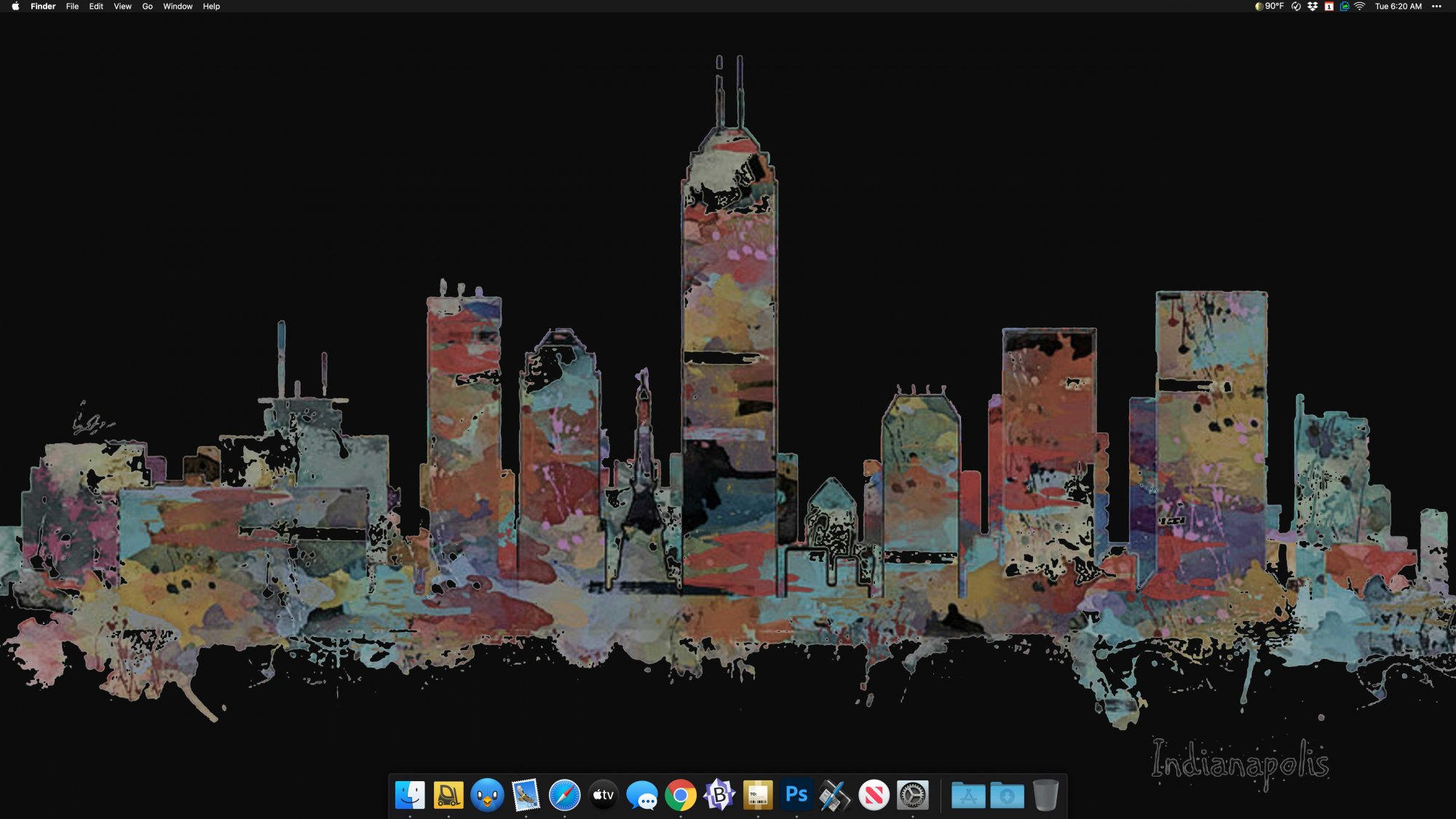
Task: Open the Go menu
Action: pyautogui.click(x=147, y=6)
